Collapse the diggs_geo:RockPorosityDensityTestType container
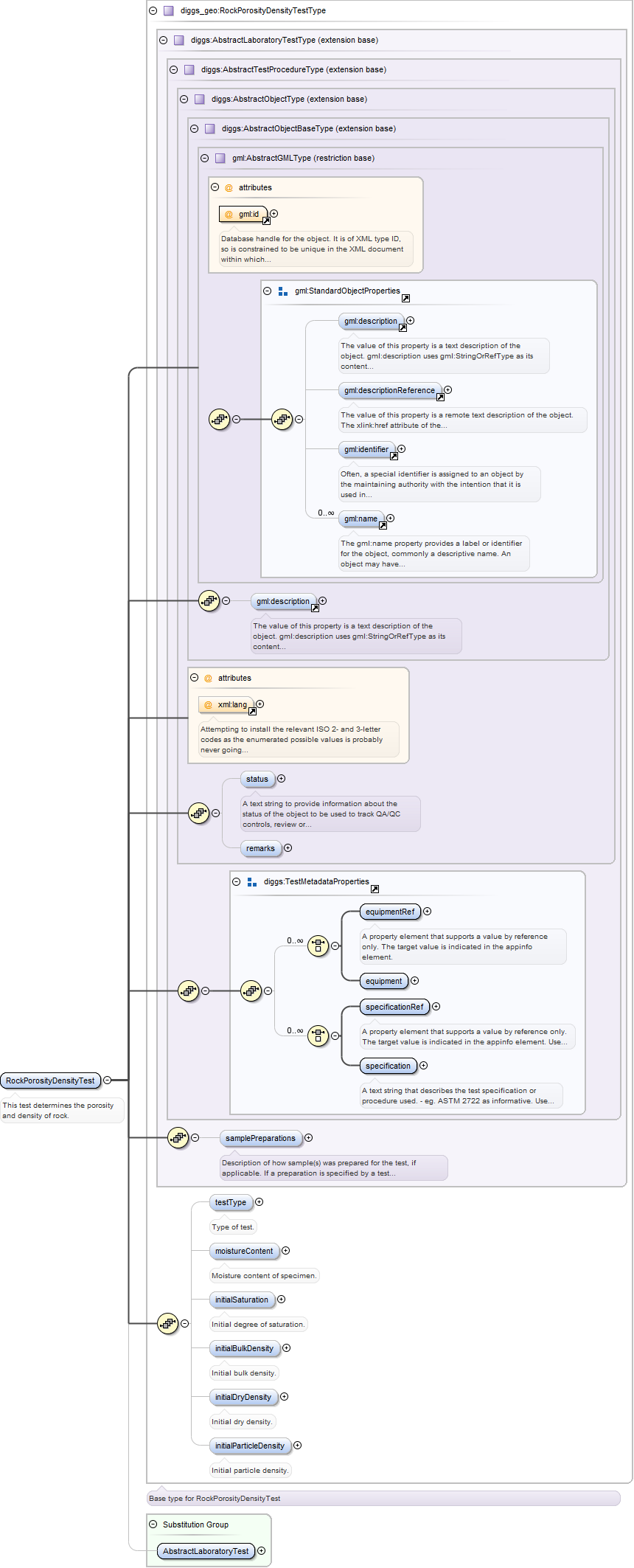The width and height of the screenshot is (634, 1568). (153, 10)
